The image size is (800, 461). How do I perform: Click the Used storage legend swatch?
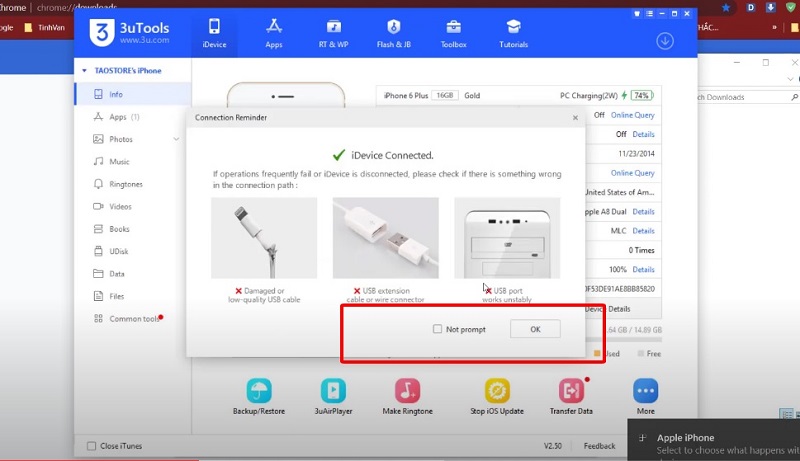tap(597, 353)
